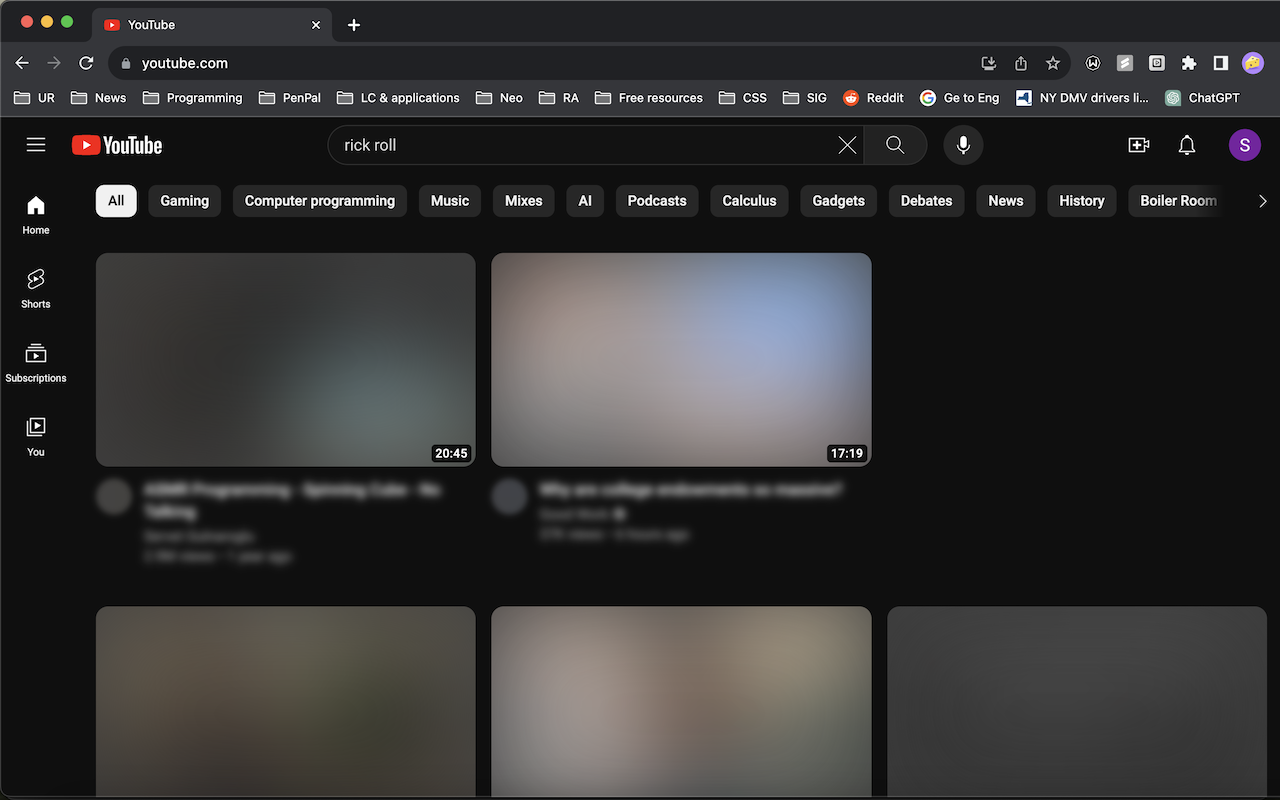Open the NY DMV drivers license bookmark
Image resolution: width=1280 pixels, height=800 pixels.
pyautogui.click(x=1082, y=98)
